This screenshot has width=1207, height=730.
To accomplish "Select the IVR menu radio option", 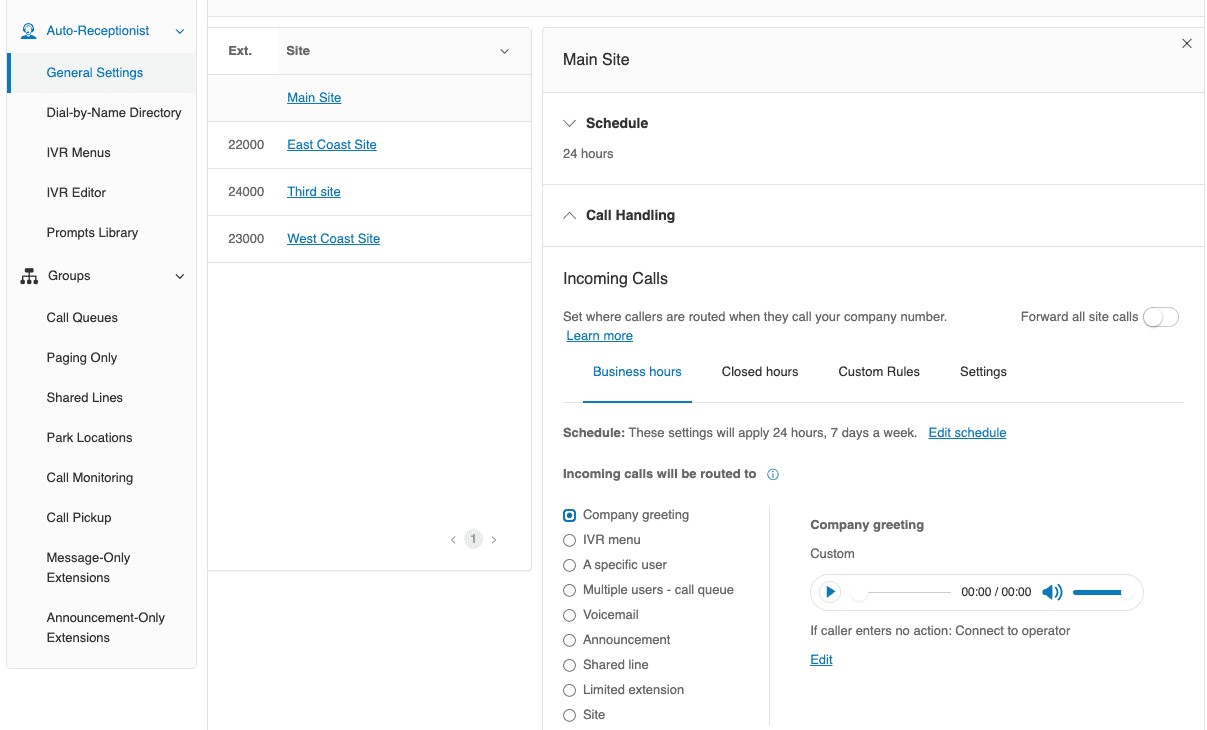I will (x=570, y=540).
